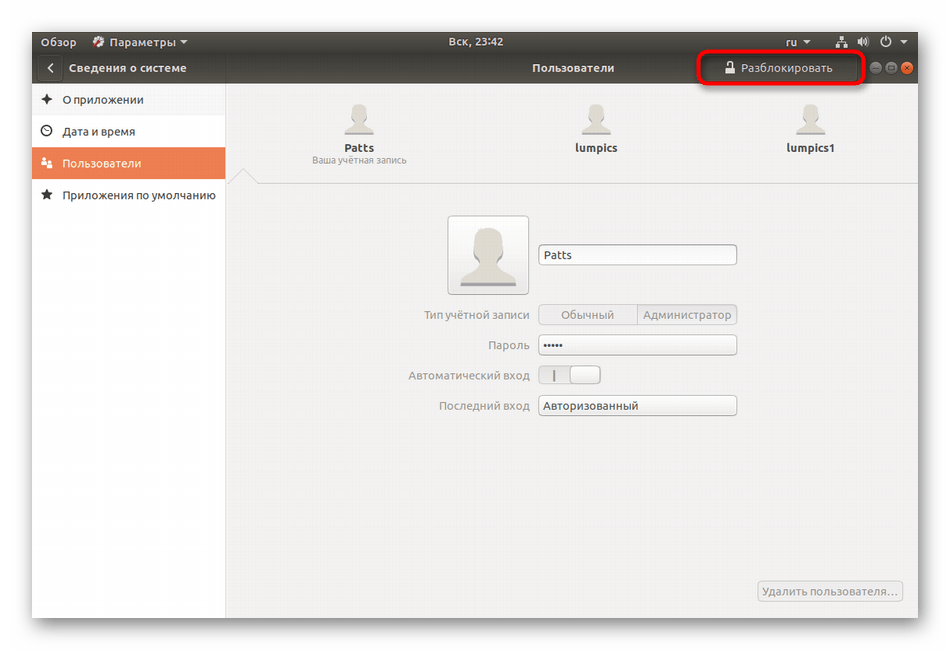
Task: Click the volume speaker icon
Action: coord(861,42)
